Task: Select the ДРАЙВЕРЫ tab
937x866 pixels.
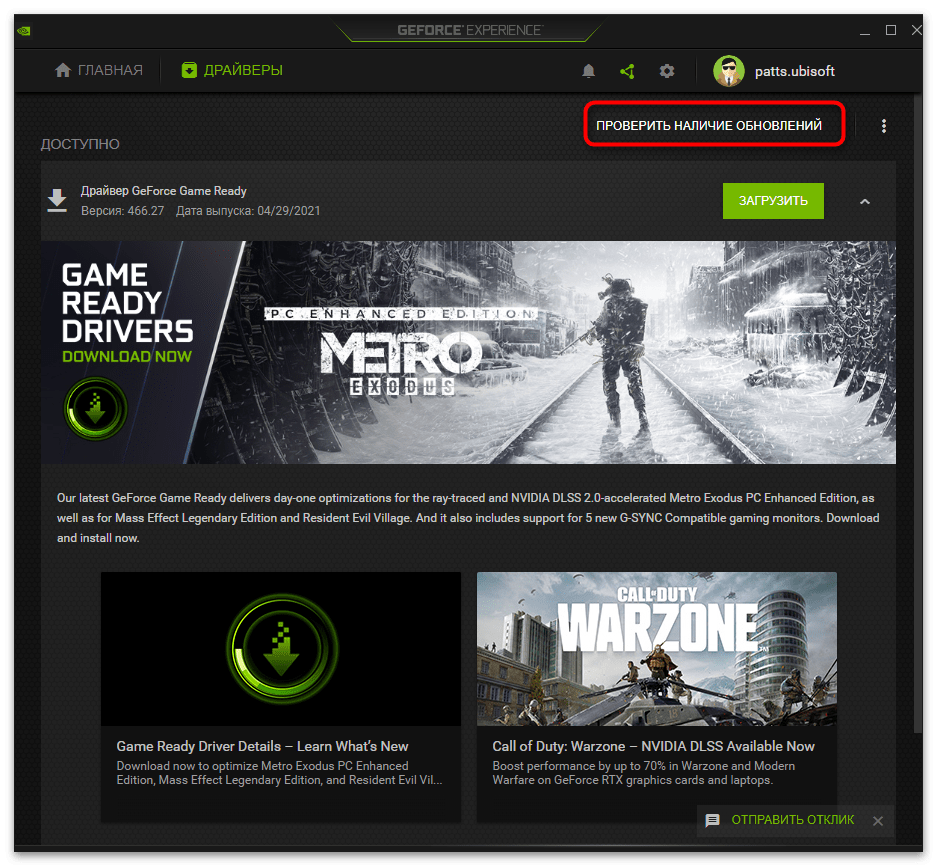Action: click(232, 71)
